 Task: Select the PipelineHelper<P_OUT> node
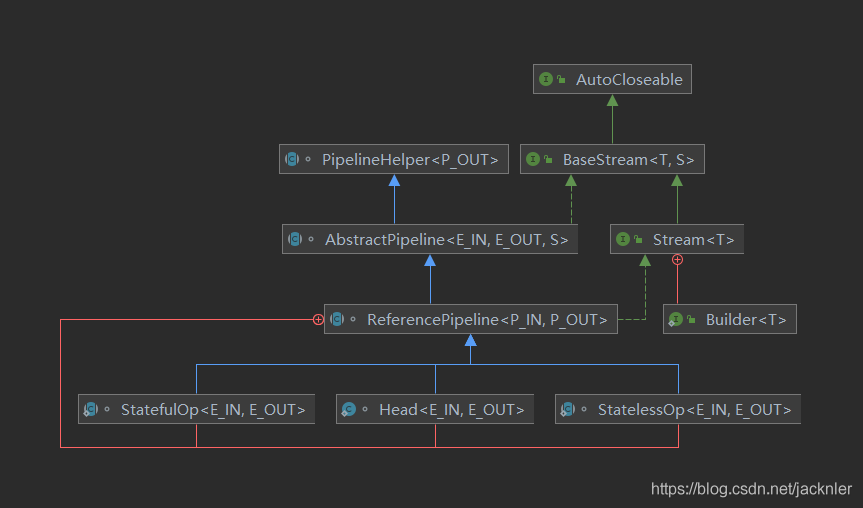click(x=394, y=160)
